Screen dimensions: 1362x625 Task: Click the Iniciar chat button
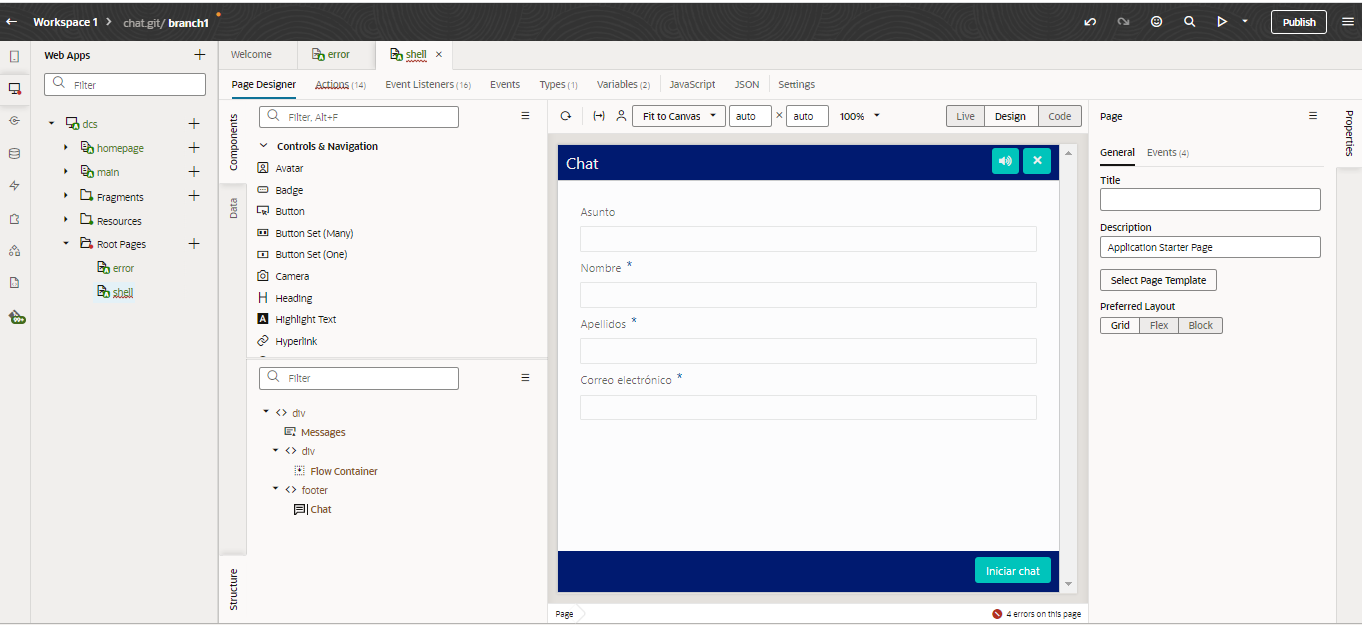pyautogui.click(x=1013, y=570)
